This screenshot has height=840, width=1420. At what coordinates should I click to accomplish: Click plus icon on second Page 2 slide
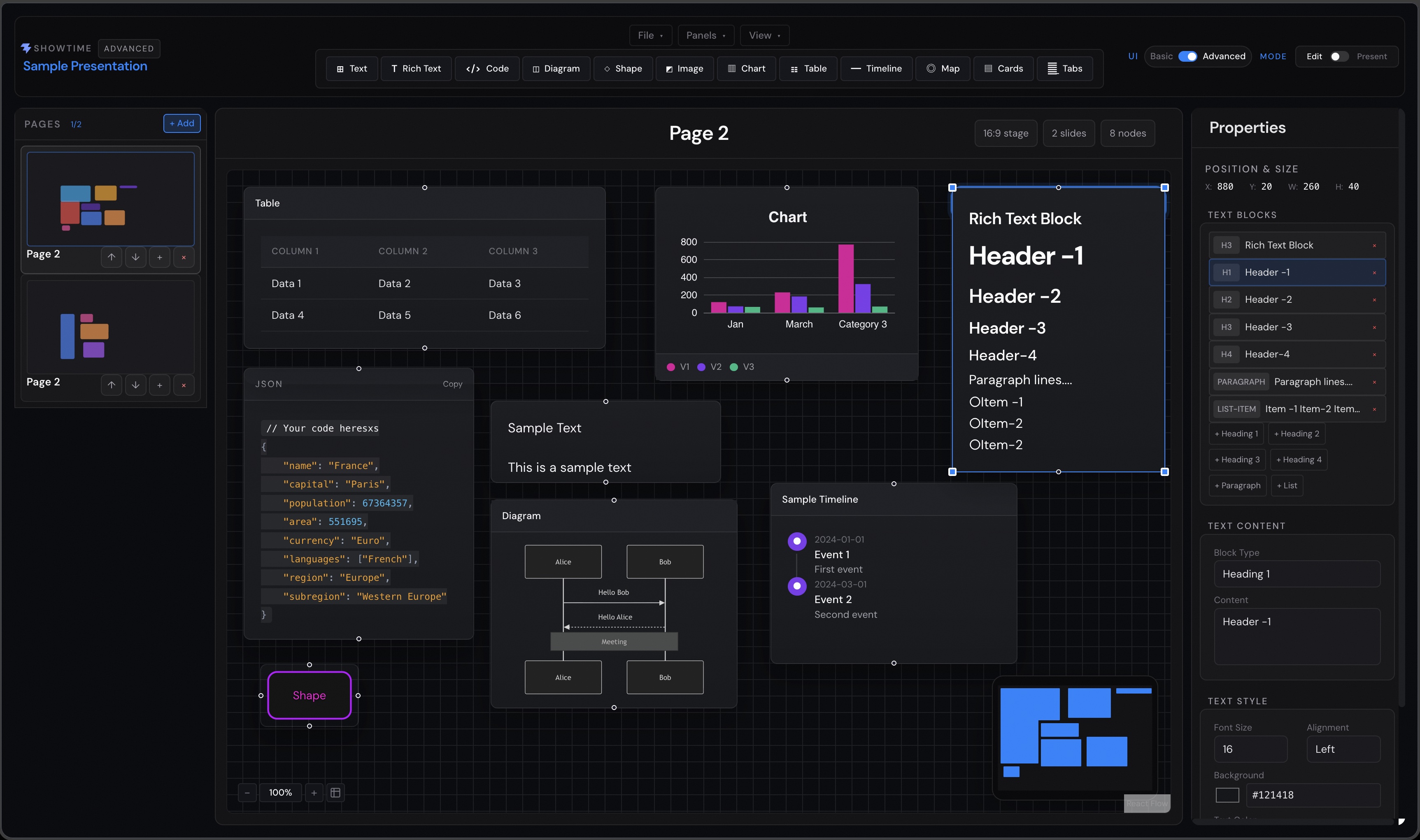(160, 385)
